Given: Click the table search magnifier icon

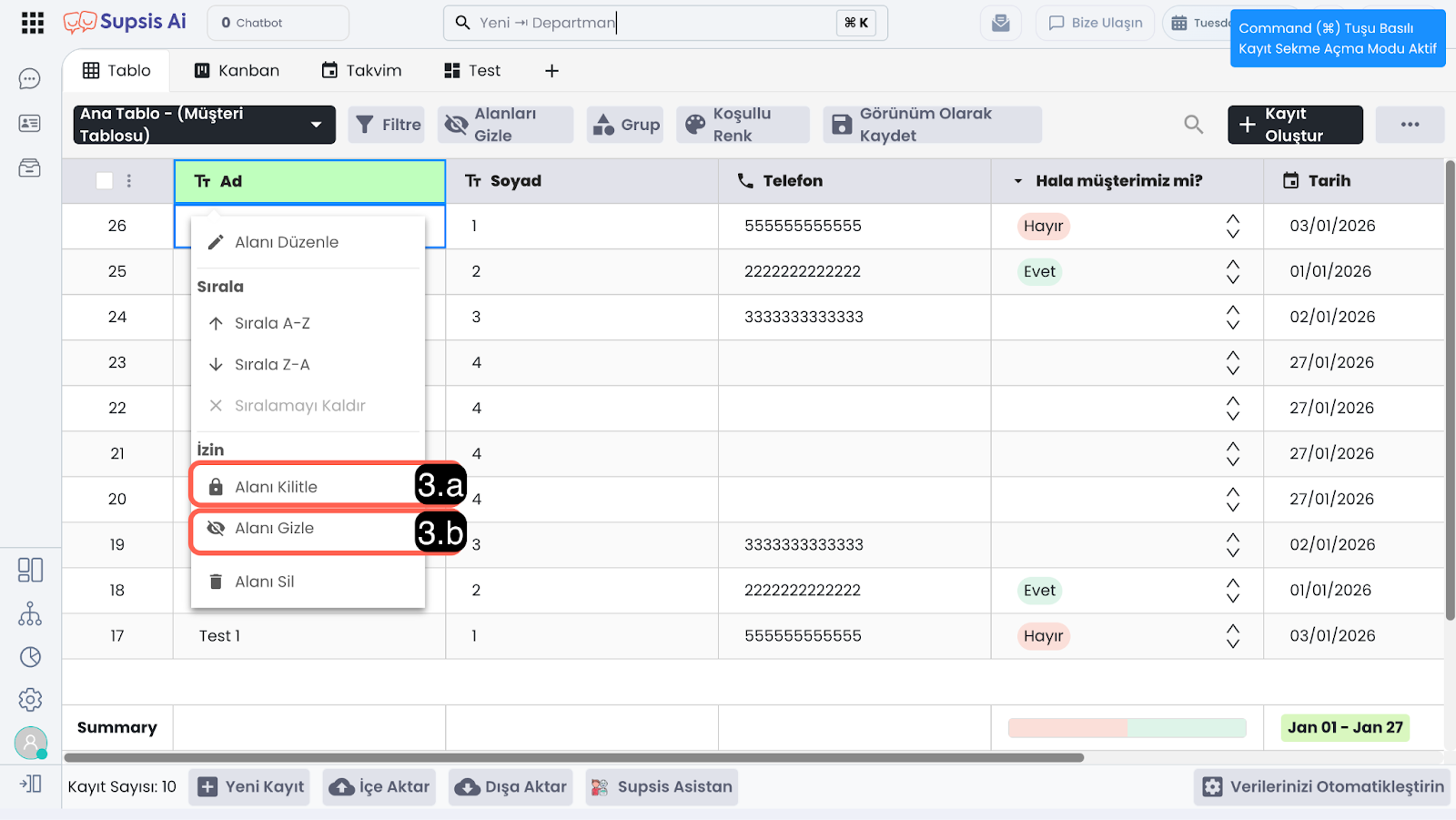Looking at the screenshot, I should (x=1193, y=125).
